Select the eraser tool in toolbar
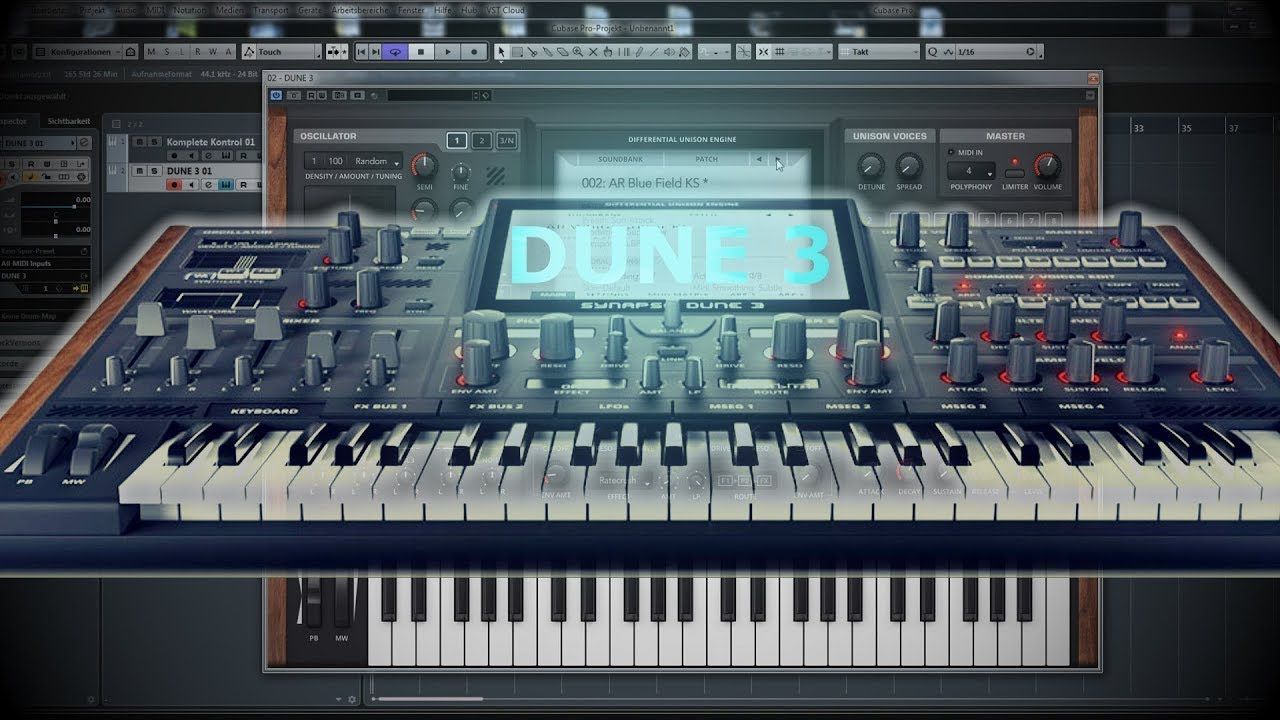The height and width of the screenshot is (720, 1280). tap(562, 51)
